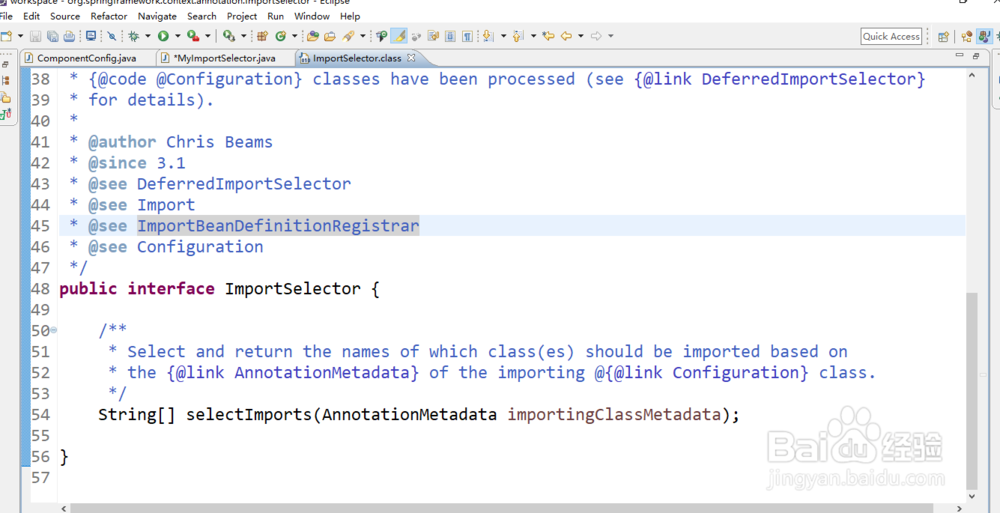
Task: Click the Skip All Breakpoints icon
Action: (x=112, y=36)
